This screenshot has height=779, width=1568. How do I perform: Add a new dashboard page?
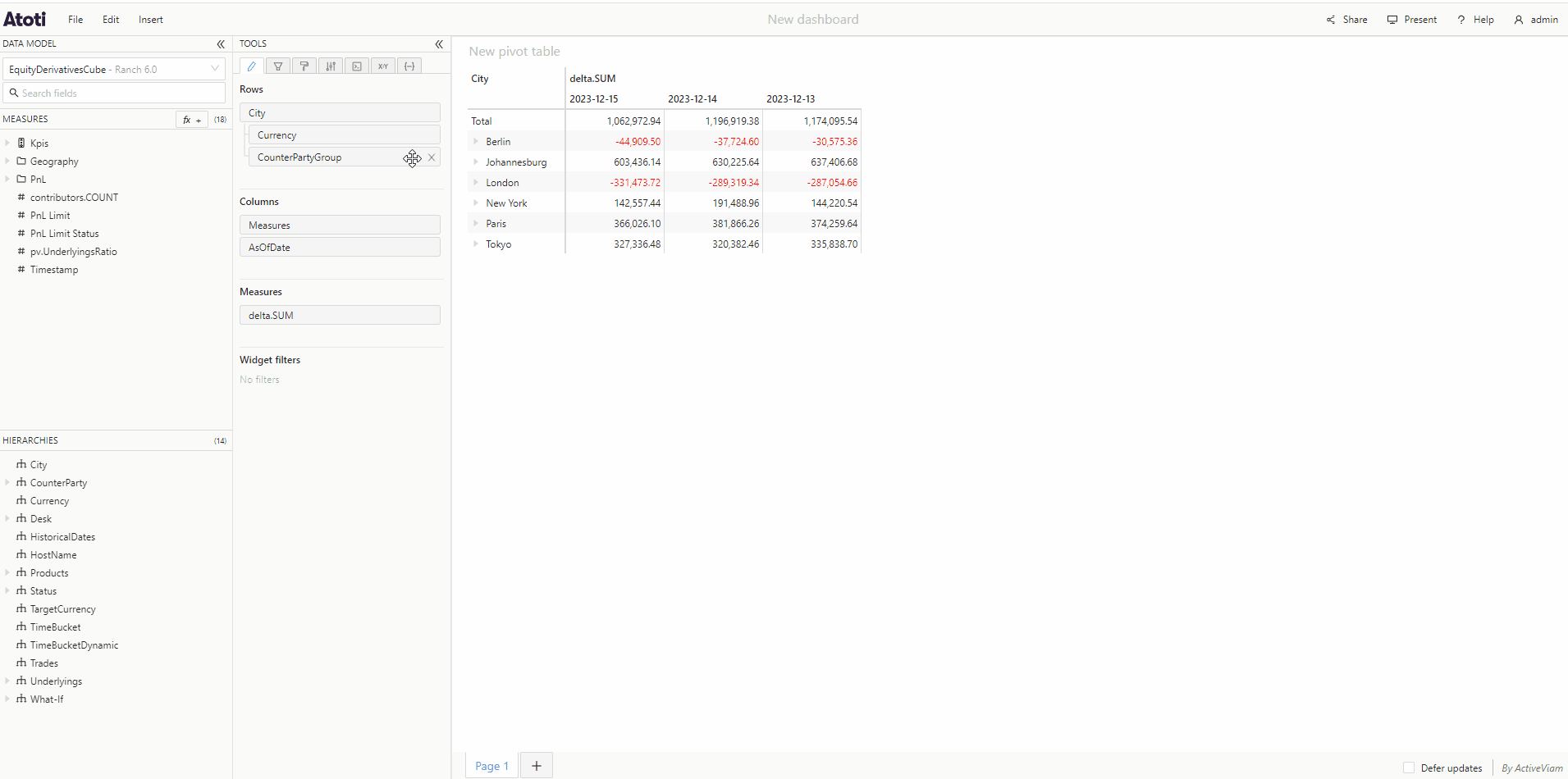coord(537,766)
